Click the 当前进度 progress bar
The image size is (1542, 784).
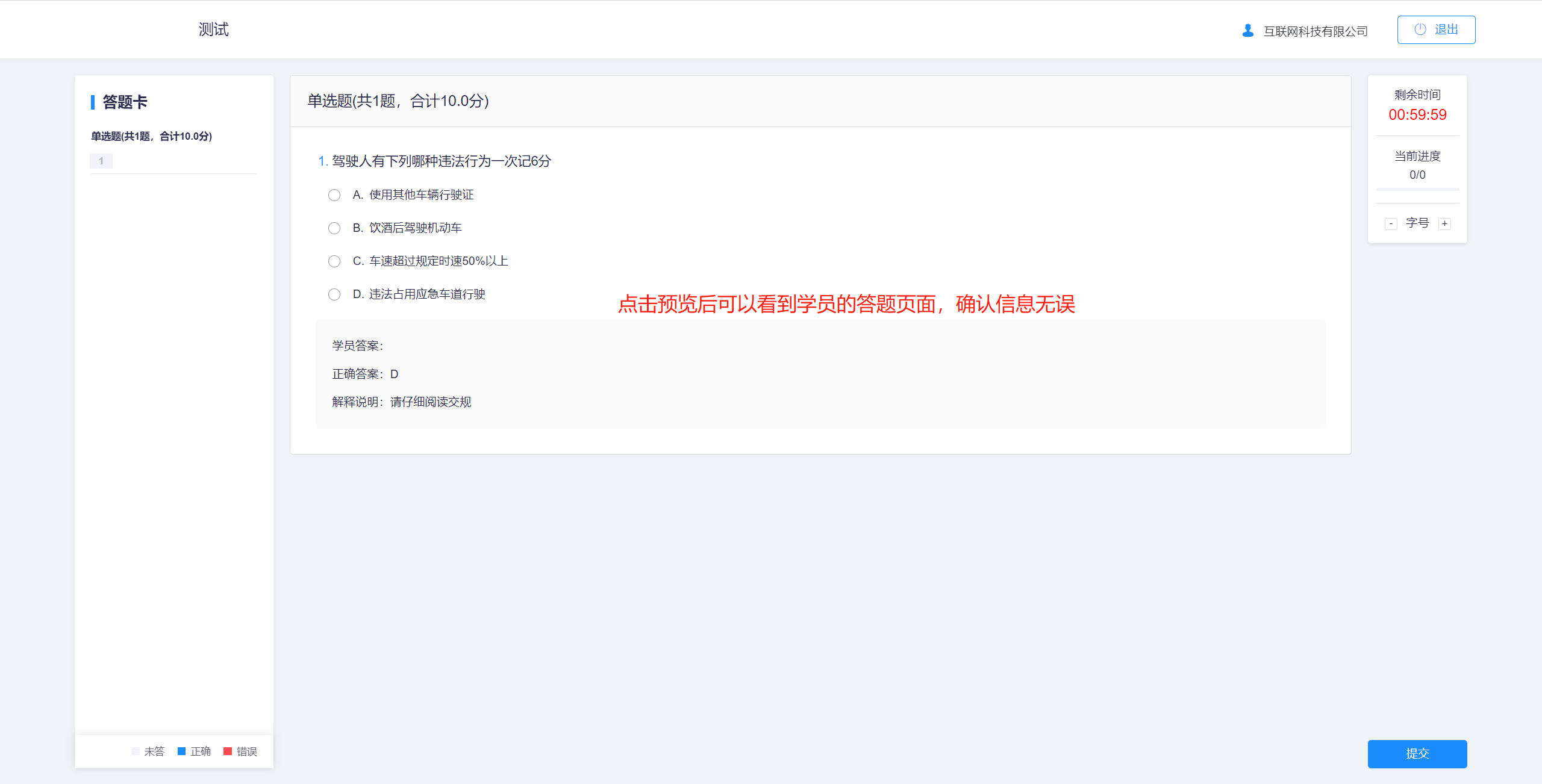(1417, 189)
